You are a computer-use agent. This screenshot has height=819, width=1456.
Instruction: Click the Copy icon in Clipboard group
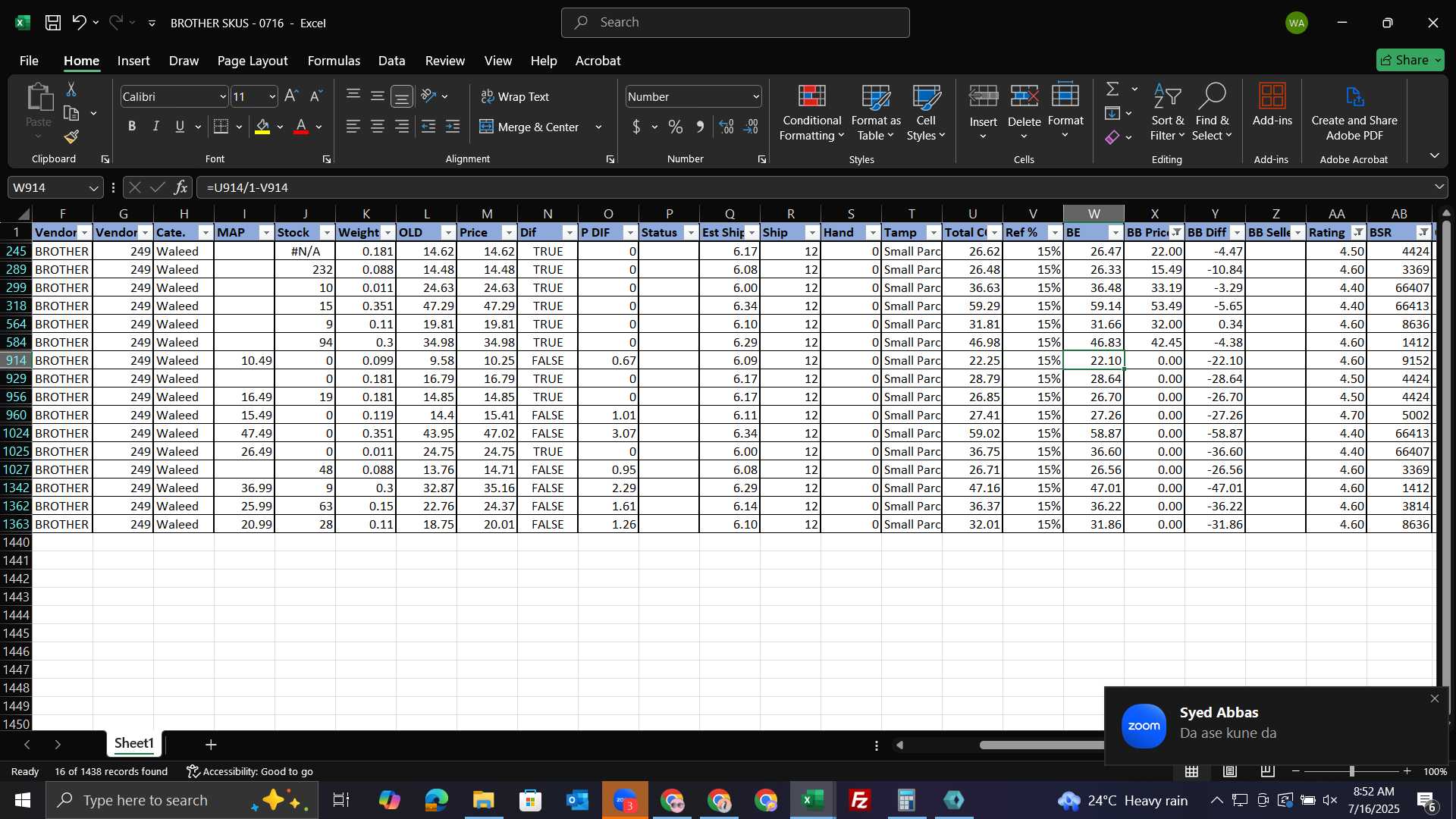click(71, 114)
